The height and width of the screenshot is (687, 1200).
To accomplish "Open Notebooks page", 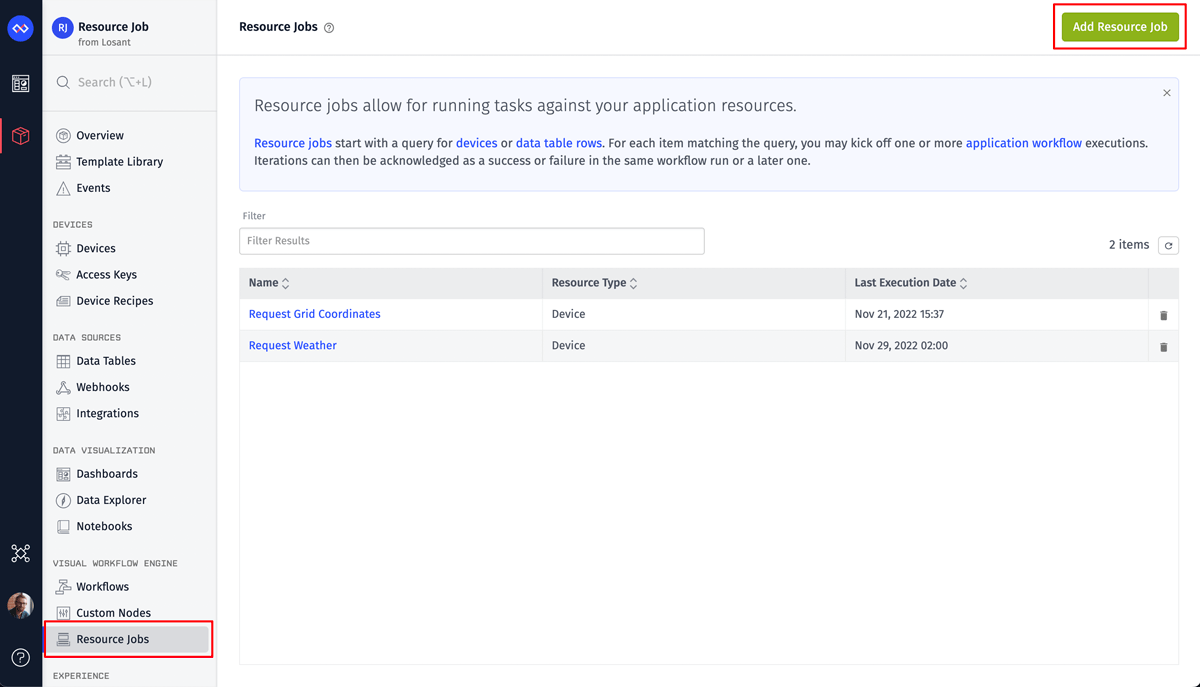I will (104, 526).
